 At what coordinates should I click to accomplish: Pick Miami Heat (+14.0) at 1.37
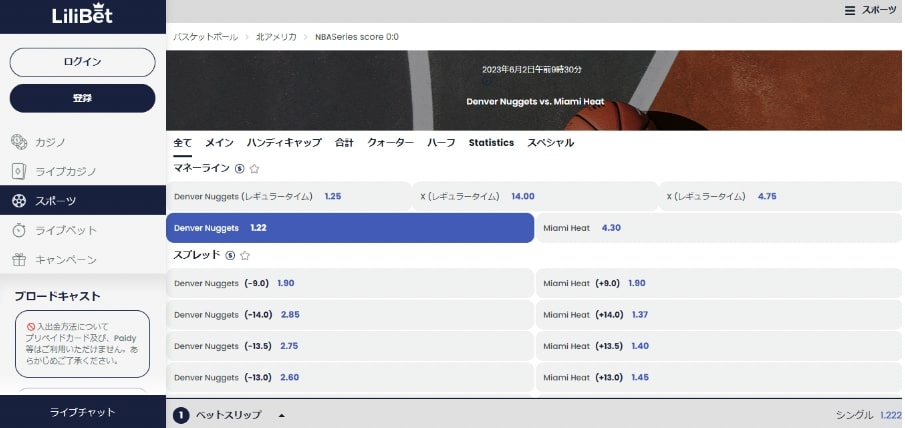pyautogui.click(x=719, y=315)
